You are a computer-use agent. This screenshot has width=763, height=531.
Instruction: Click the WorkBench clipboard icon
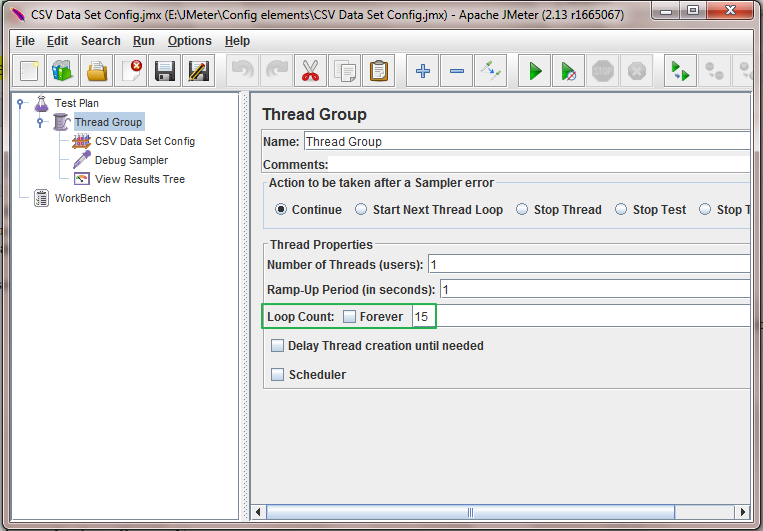coord(41,198)
